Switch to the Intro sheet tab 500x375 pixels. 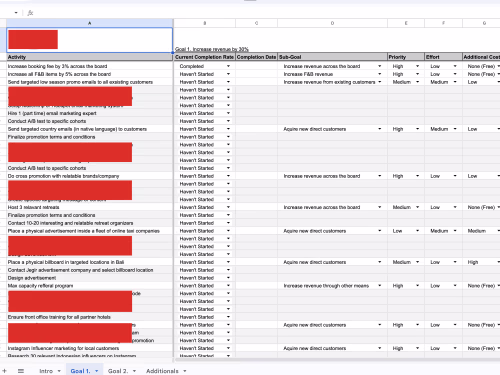click(x=46, y=371)
